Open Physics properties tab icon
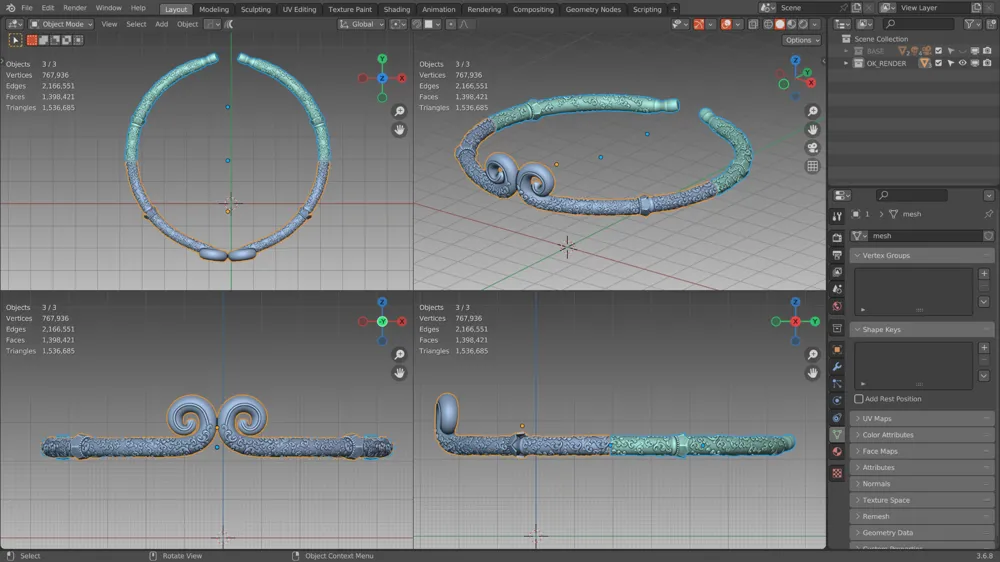This screenshot has width=1000, height=562. click(x=837, y=401)
